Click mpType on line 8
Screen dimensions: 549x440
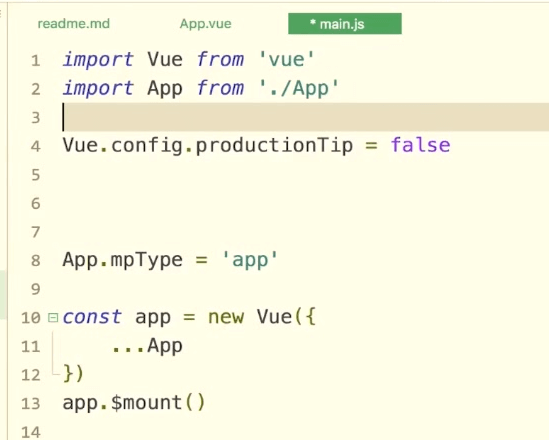coord(147,260)
